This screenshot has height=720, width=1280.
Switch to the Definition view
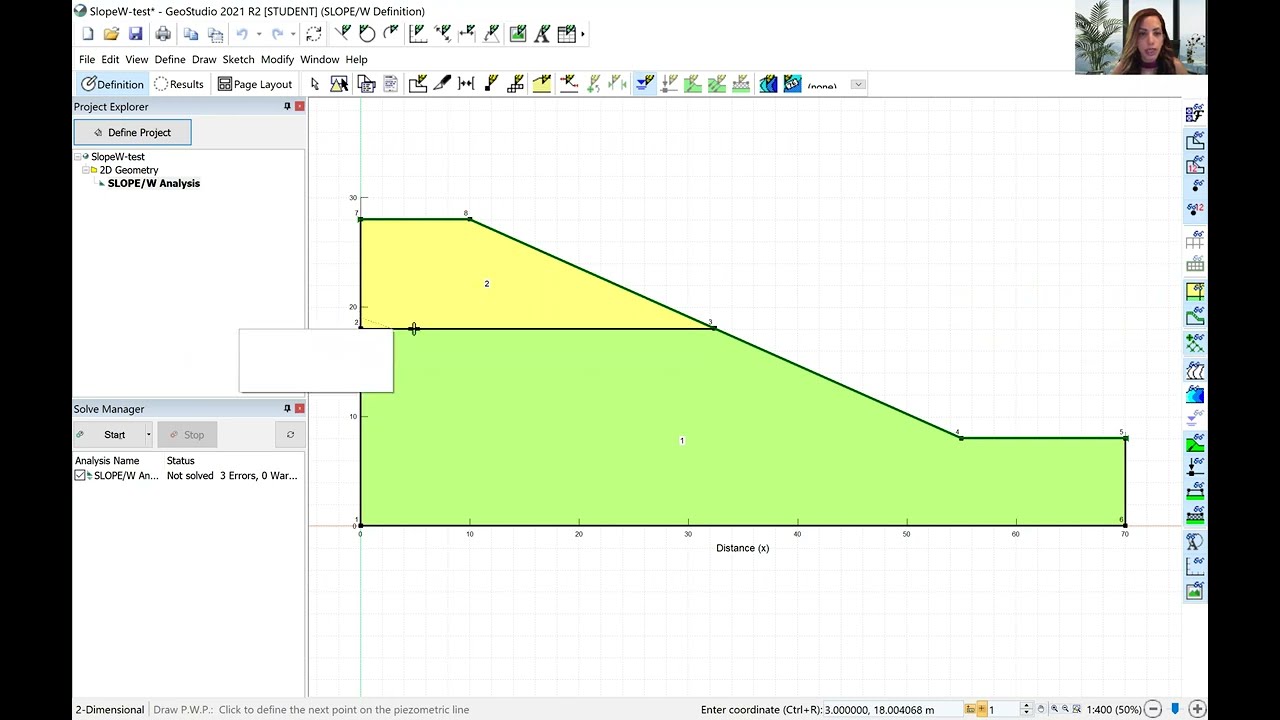tap(113, 84)
